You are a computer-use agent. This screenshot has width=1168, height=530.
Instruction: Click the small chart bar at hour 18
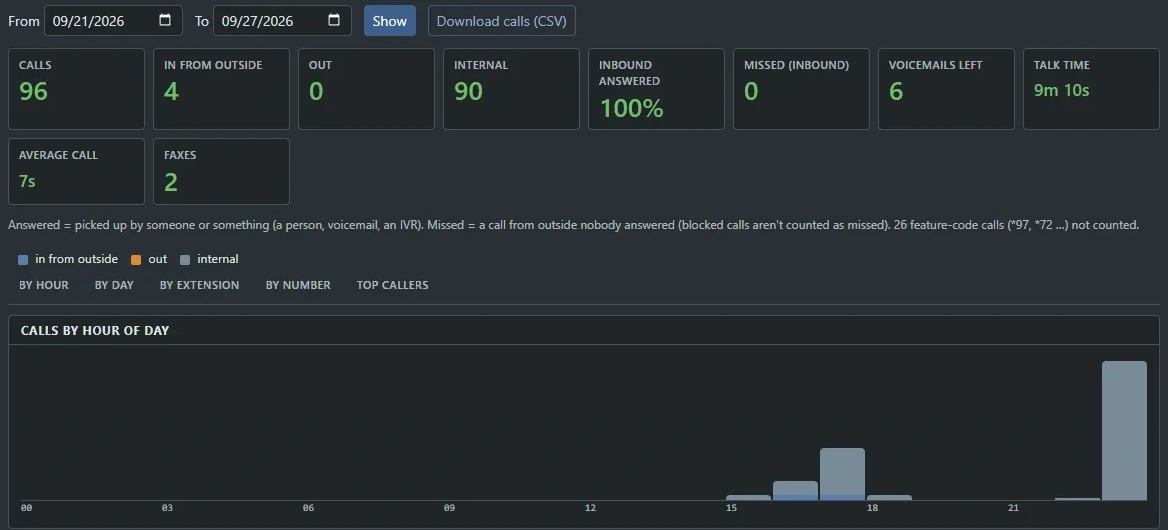pos(889,497)
